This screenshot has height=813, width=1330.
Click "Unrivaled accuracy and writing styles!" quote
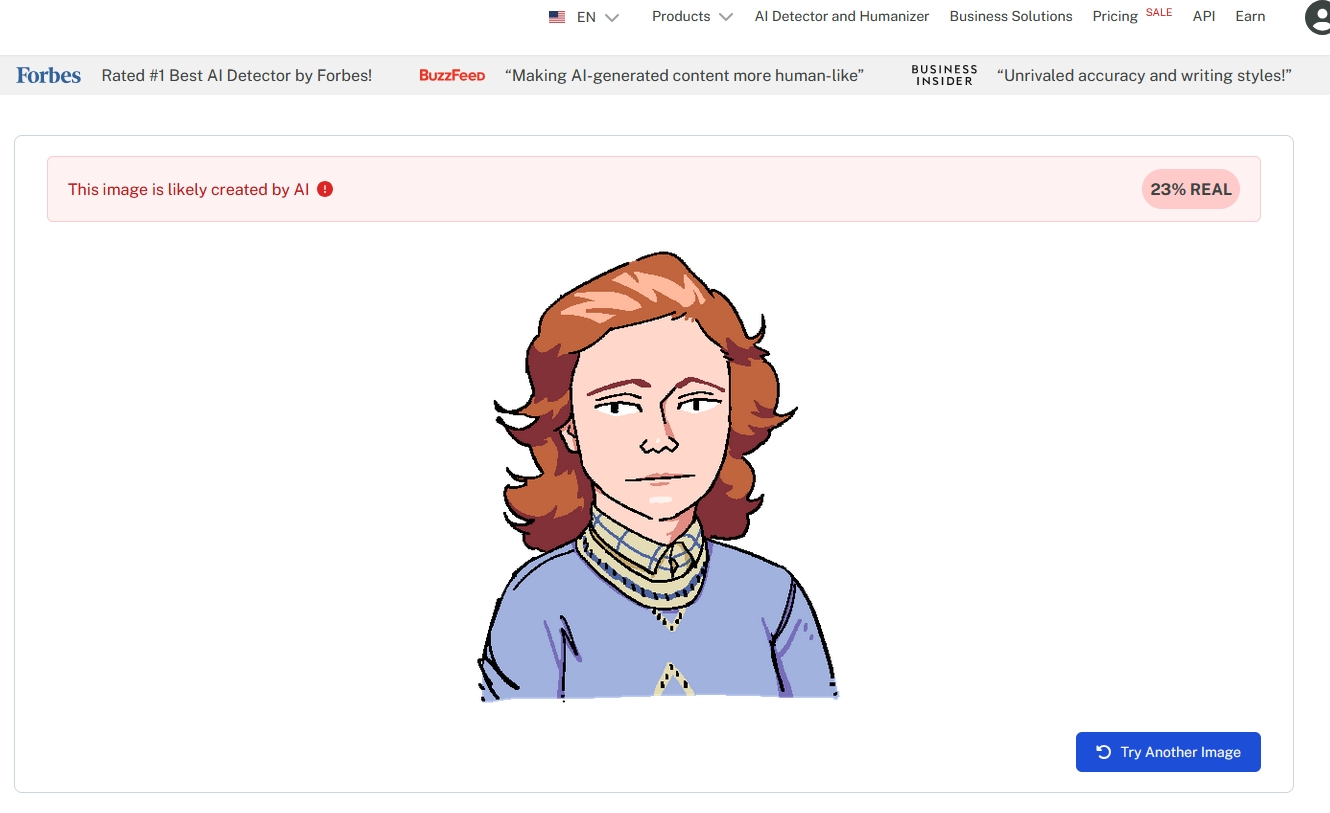(1145, 76)
